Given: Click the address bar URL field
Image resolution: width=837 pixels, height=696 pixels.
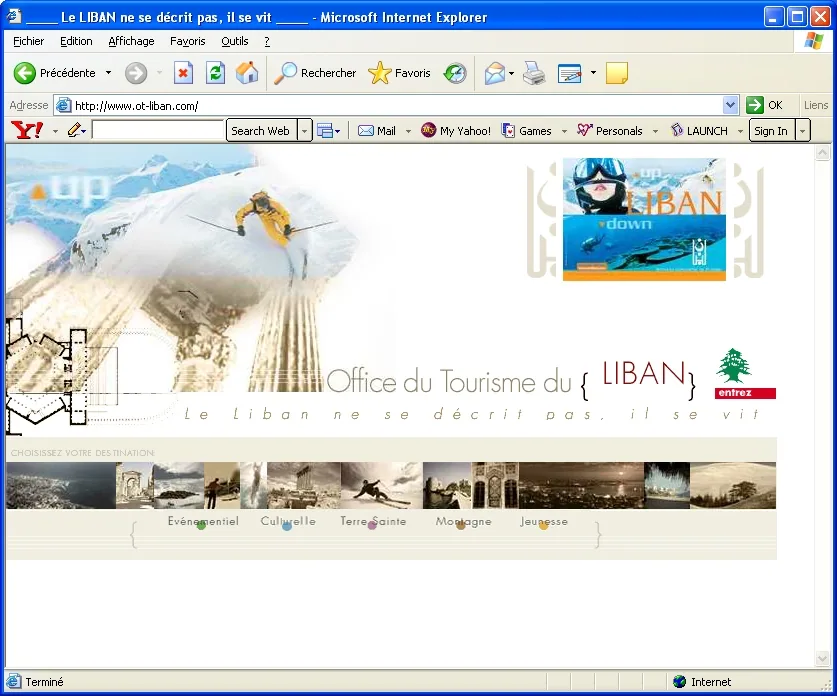Looking at the screenshot, I should (x=398, y=106).
